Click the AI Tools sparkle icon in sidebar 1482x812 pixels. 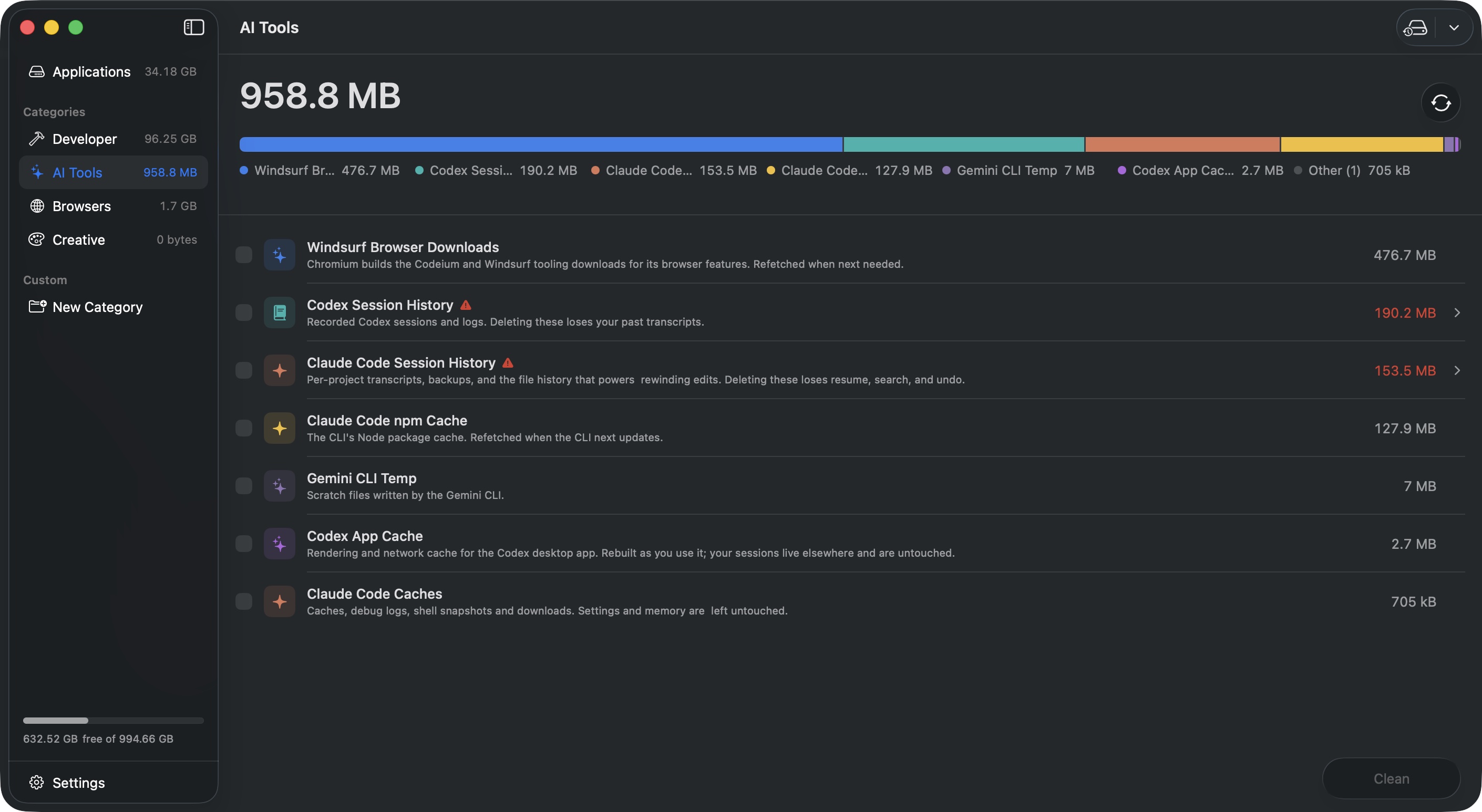(x=37, y=172)
